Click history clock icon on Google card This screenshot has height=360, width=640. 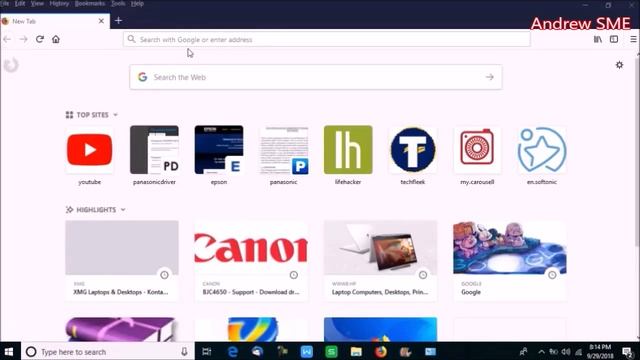tap(552, 275)
